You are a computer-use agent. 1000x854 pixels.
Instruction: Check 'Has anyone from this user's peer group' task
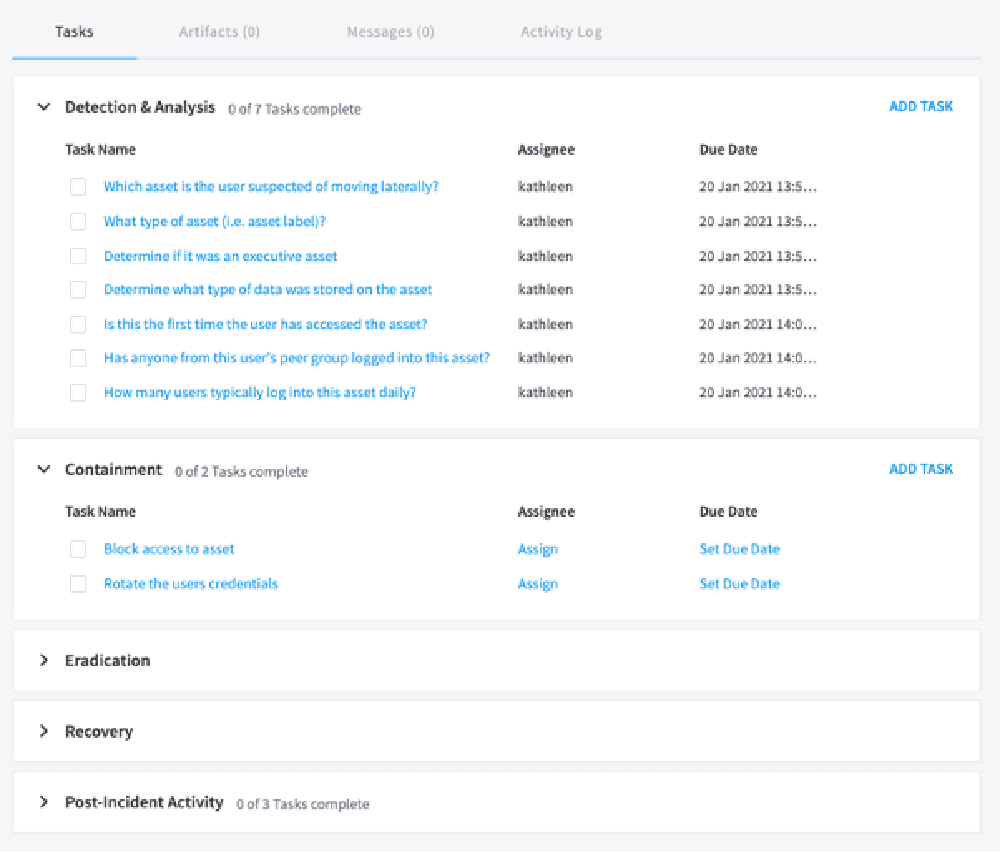pos(78,358)
